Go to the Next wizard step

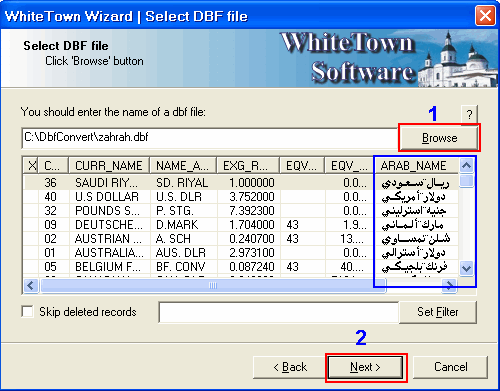point(366,367)
